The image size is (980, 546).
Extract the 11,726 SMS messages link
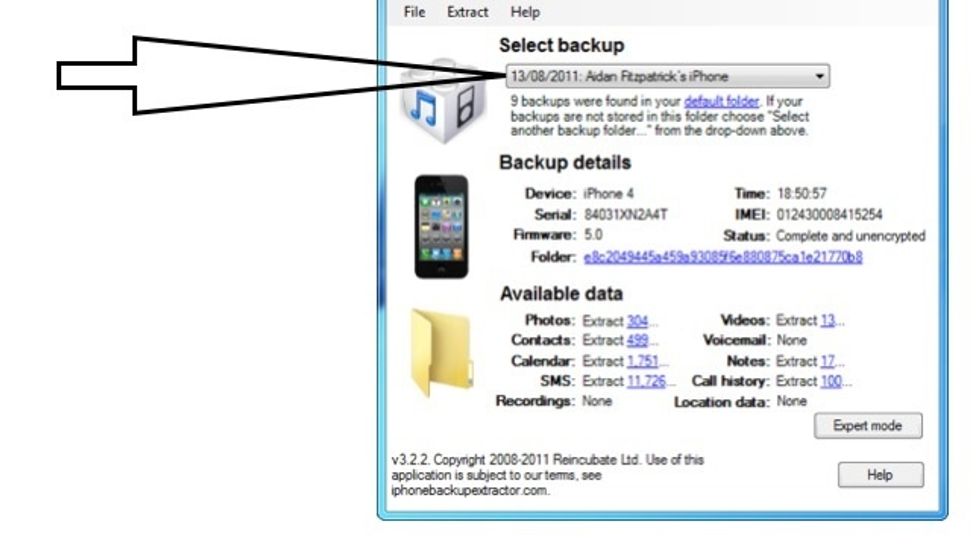[646, 381]
